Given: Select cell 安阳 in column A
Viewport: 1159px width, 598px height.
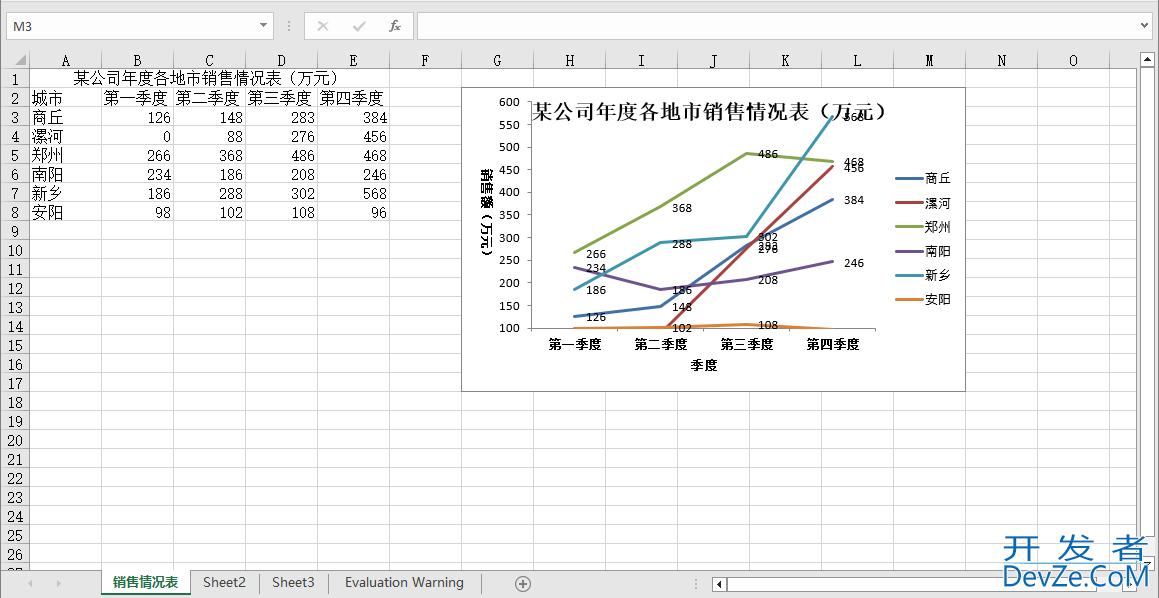Looking at the screenshot, I should [66, 212].
